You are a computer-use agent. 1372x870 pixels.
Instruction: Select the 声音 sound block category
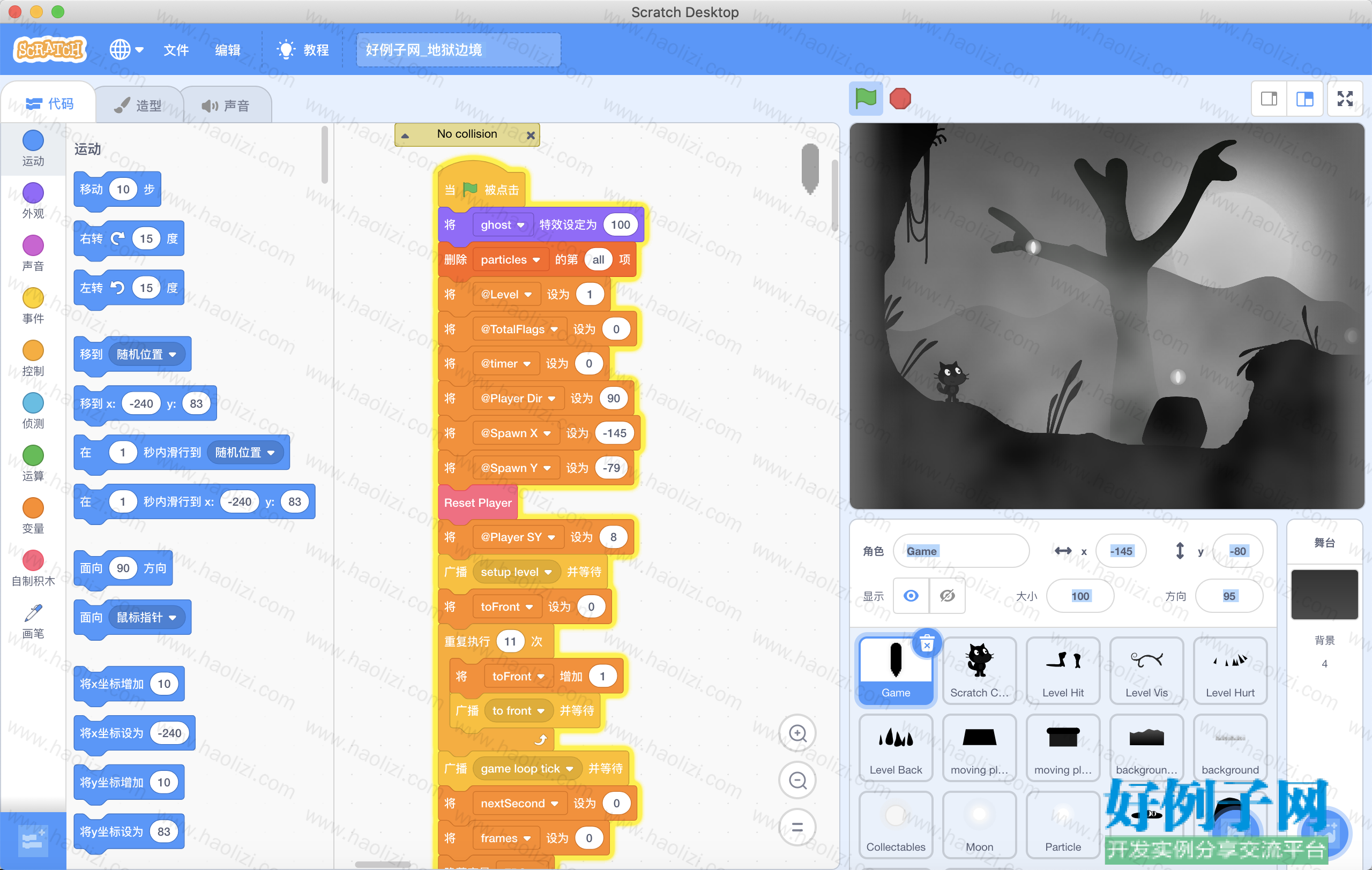(33, 254)
